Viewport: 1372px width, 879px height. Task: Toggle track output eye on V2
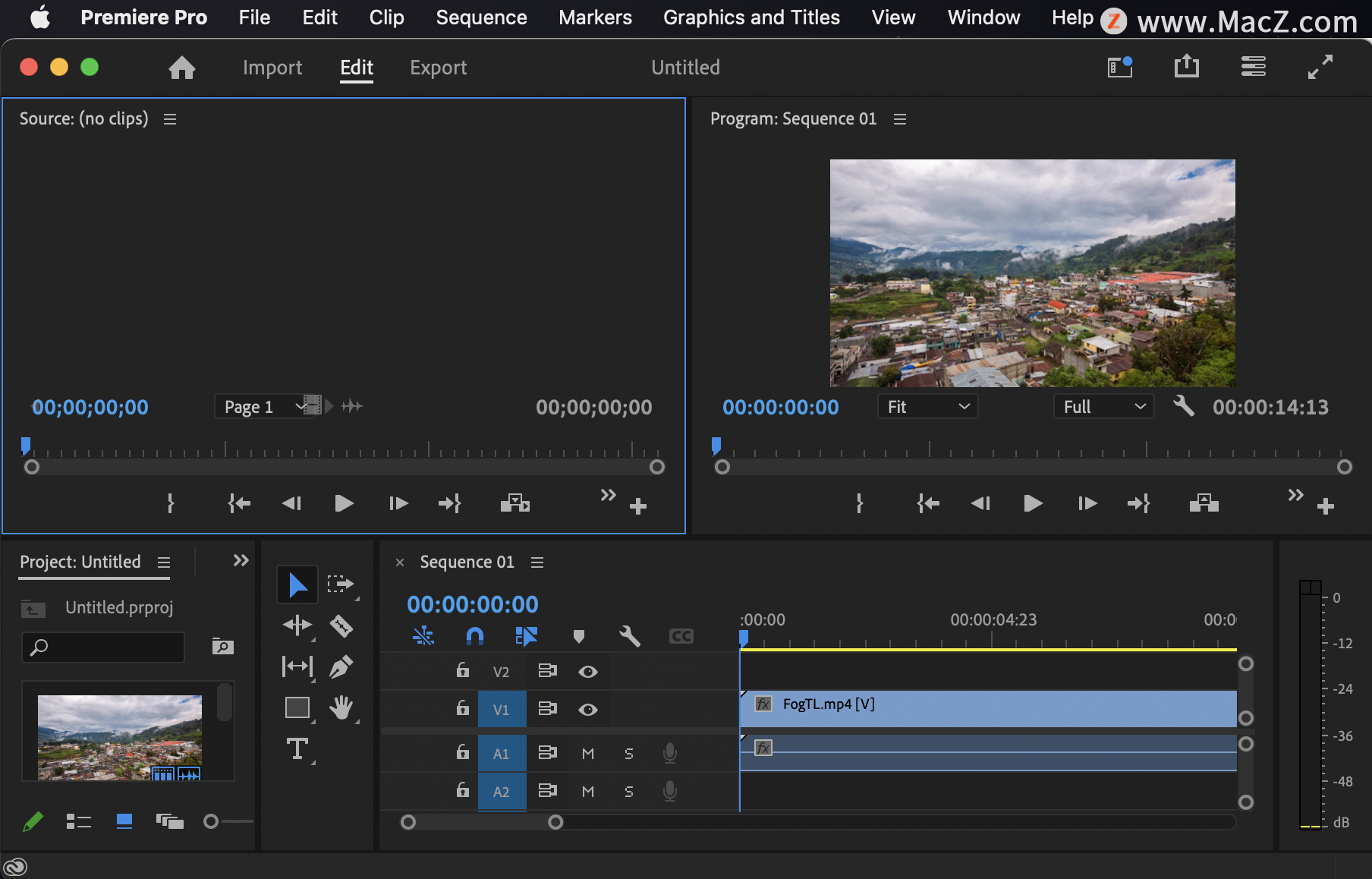tap(587, 671)
